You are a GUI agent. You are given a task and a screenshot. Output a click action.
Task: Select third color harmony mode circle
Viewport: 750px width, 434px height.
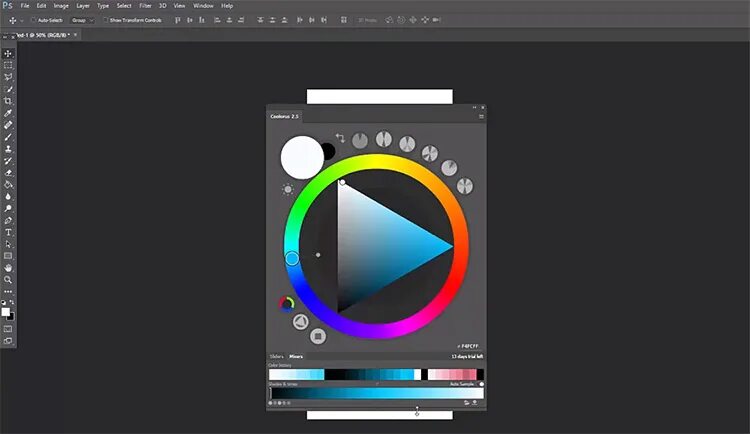coord(407,144)
